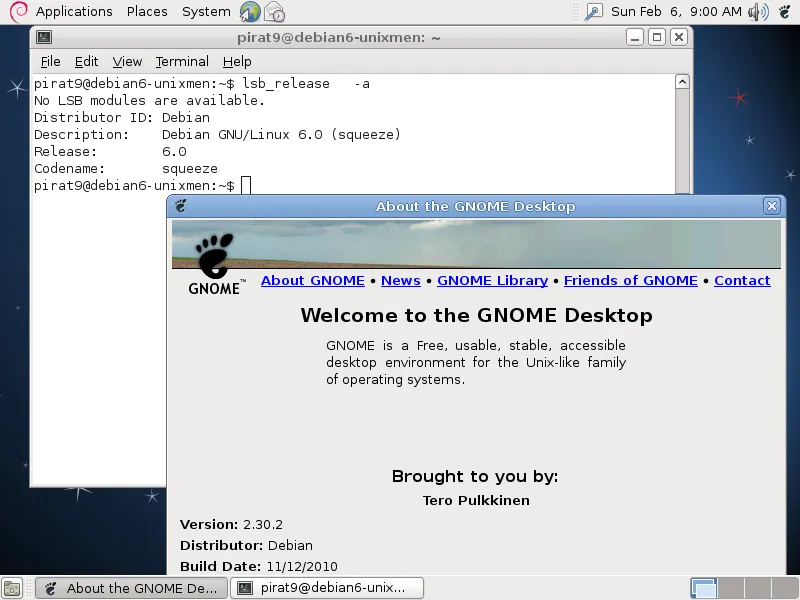This screenshot has width=800, height=600.
Task: Open the System menu
Action: [206, 12]
